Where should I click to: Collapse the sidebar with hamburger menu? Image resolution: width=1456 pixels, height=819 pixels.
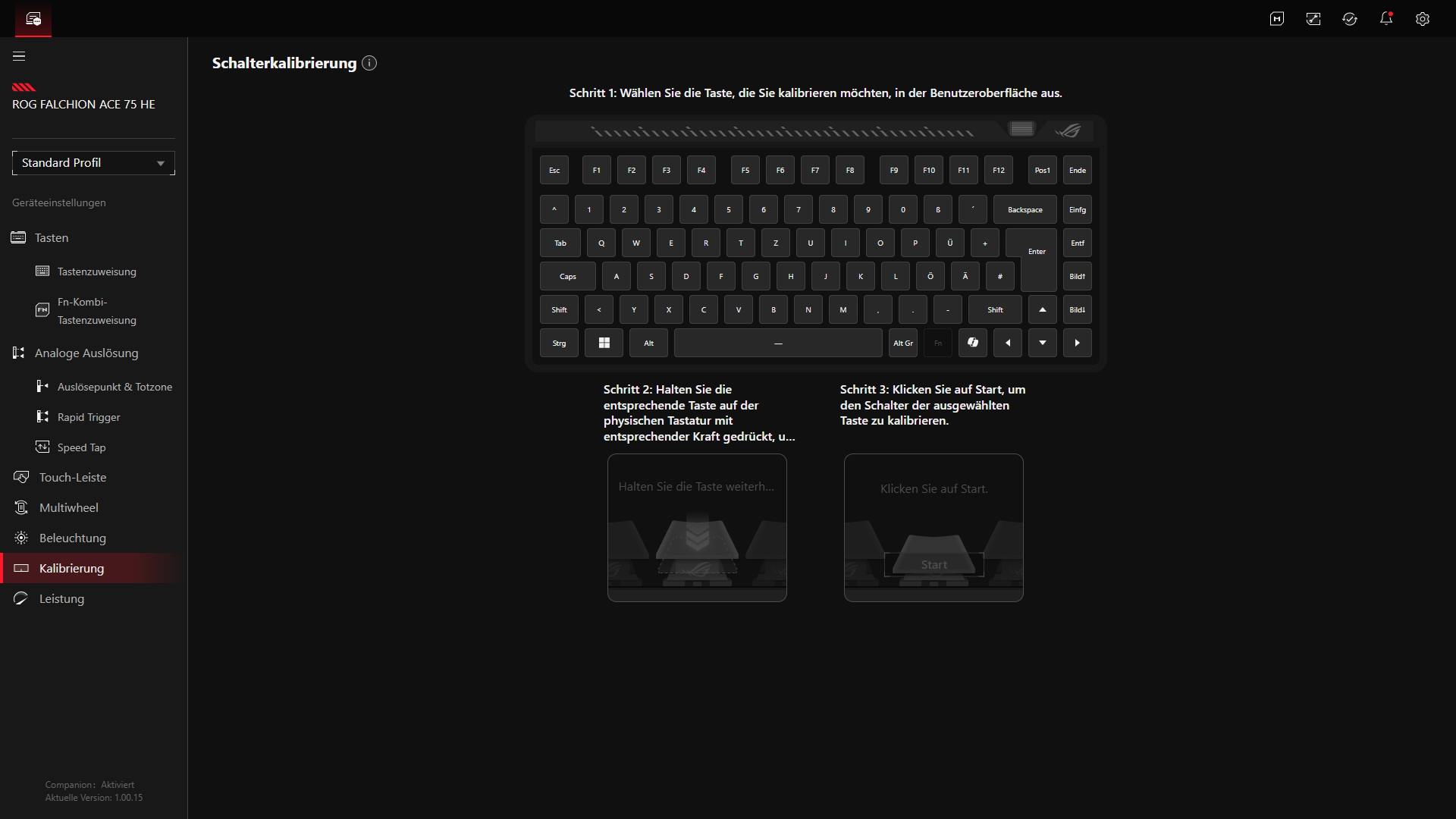pos(19,56)
